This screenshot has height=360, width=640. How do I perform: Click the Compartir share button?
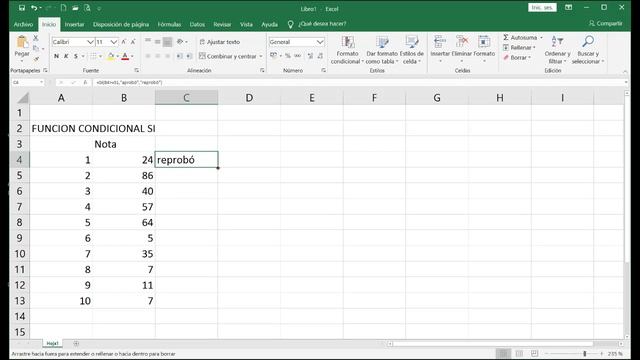[605, 24]
